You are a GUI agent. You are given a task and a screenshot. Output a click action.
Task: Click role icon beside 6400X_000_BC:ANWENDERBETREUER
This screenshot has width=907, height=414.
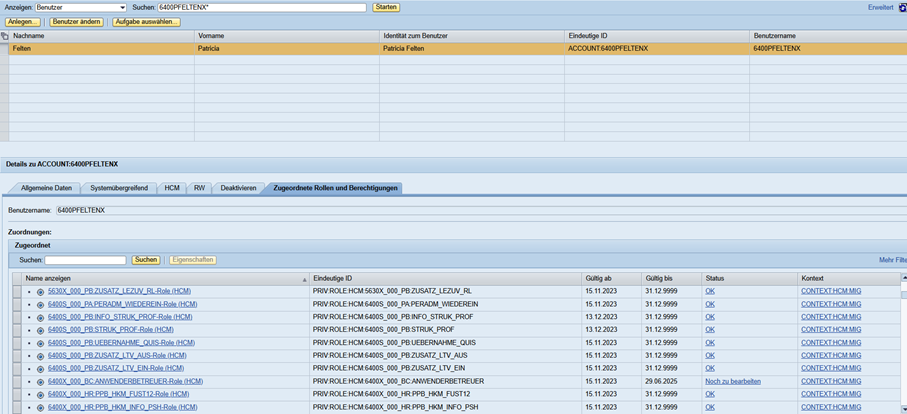click(x=40, y=381)
